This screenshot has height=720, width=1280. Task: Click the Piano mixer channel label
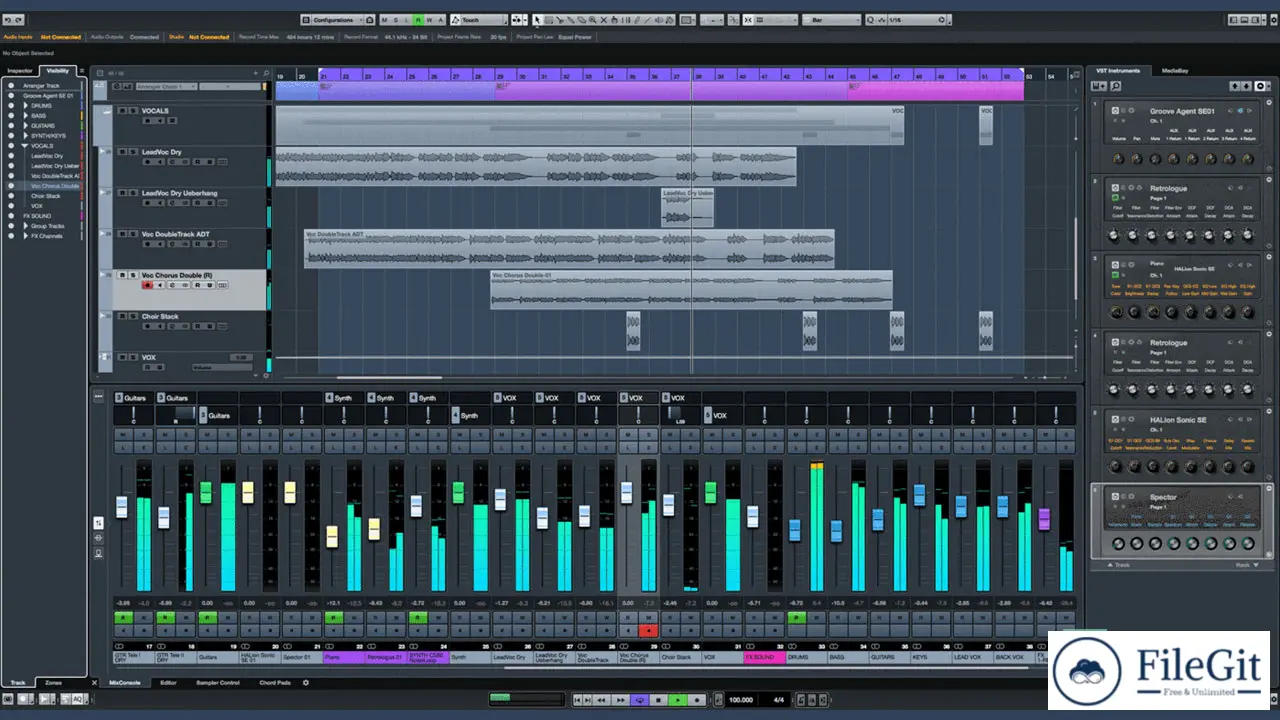tap(344, 658)
